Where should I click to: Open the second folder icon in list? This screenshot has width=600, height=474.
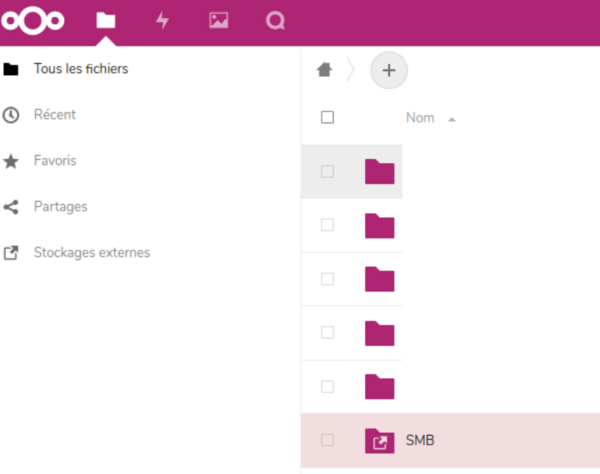click(x=380, y=226)
